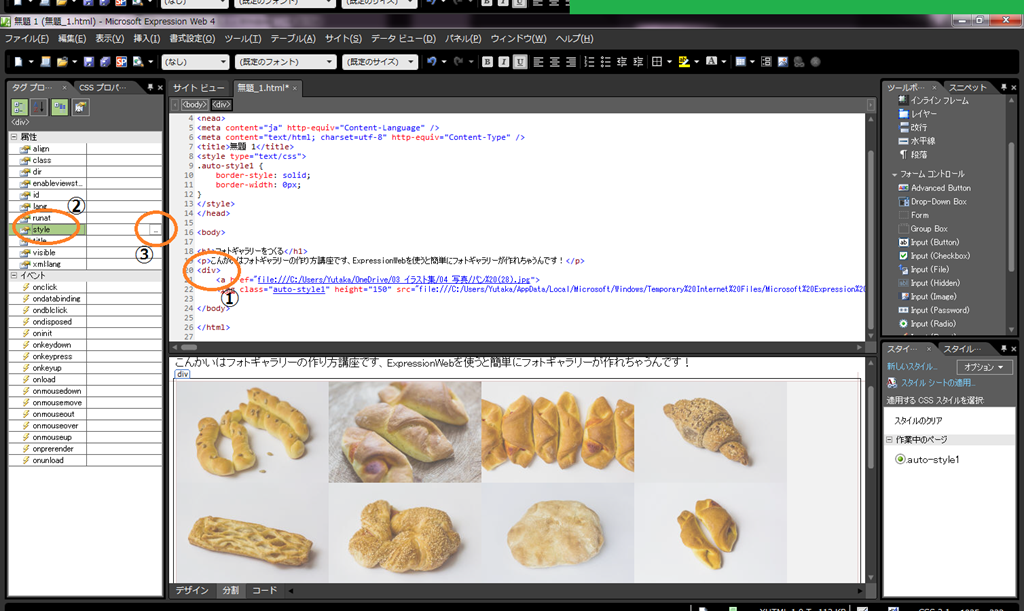Apply bulleted list formatting
The height and width of the screenshot is (611, 1024).
point(605,62)
